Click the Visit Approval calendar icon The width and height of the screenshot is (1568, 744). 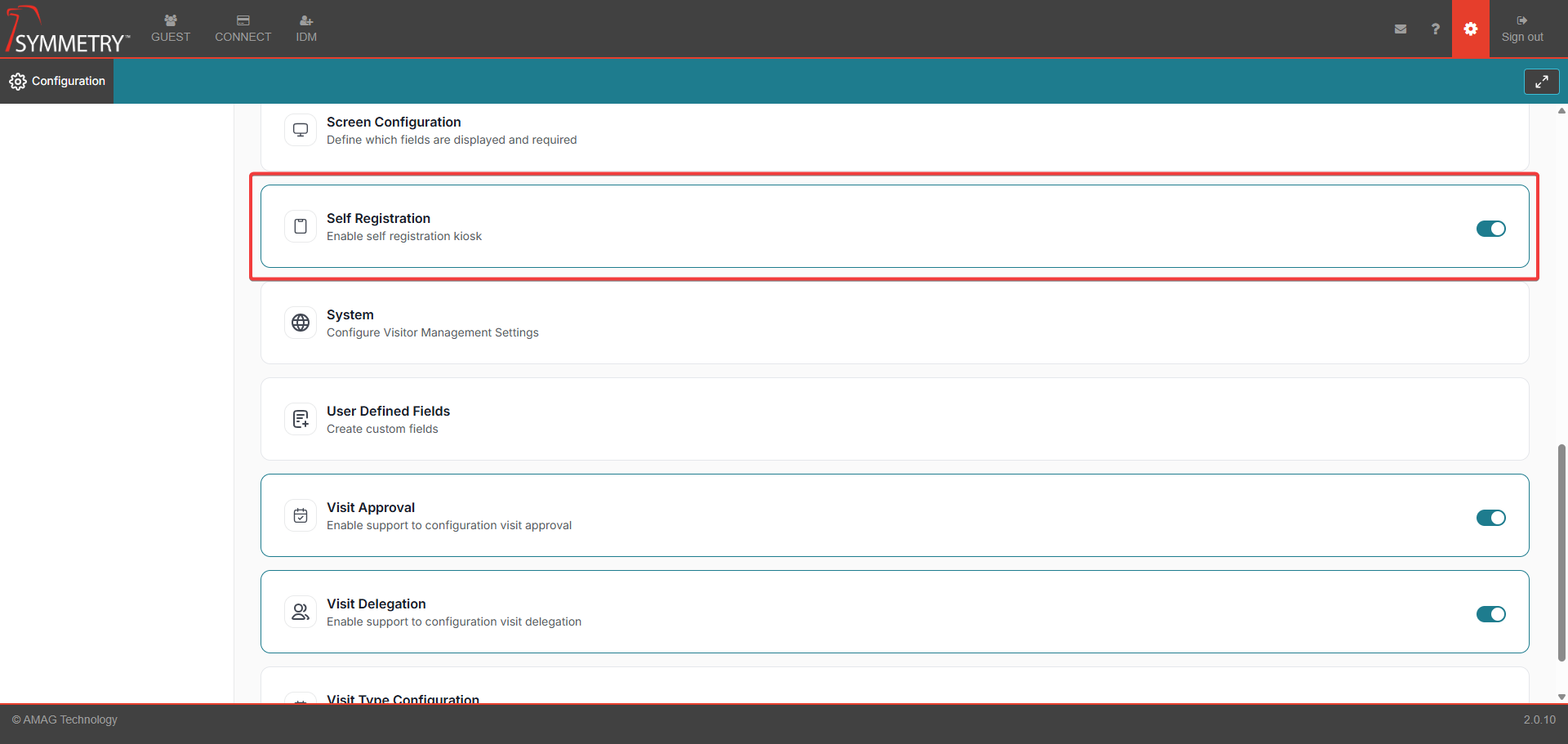tap(301, 515)
